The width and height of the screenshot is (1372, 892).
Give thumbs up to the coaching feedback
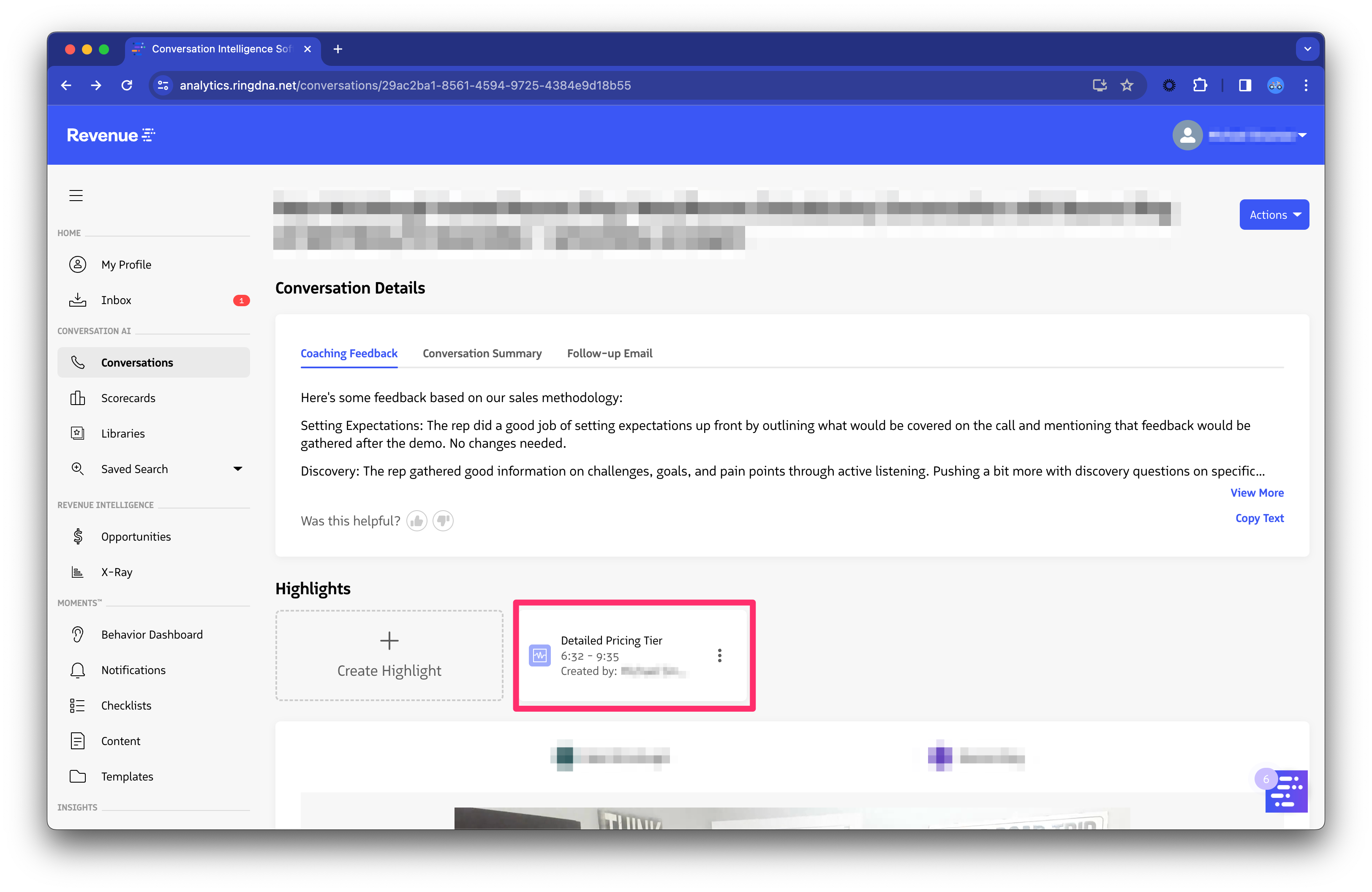(417, 520)
